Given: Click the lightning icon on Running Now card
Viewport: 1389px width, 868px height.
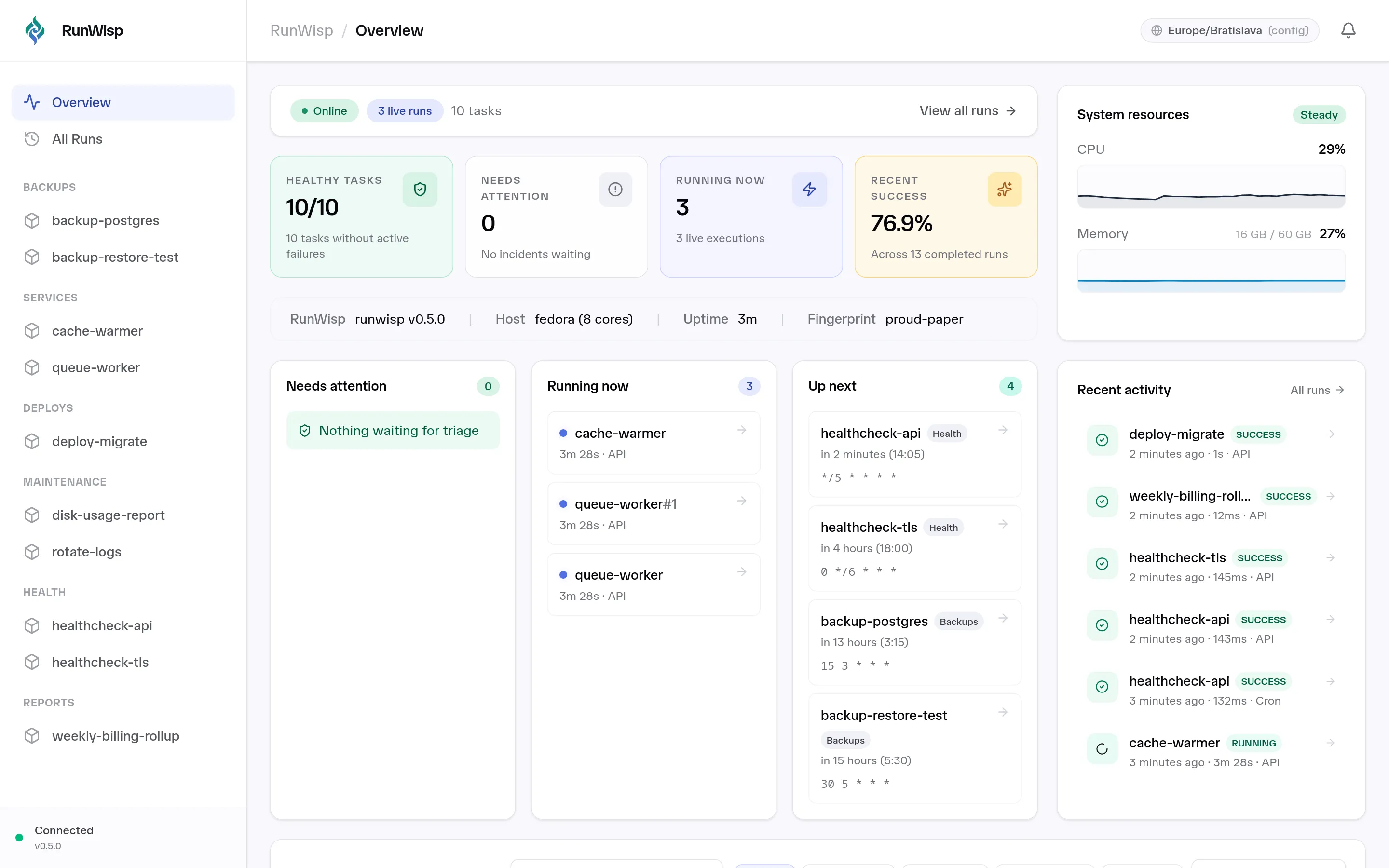Looking at the screenshot, I should 809,190.
